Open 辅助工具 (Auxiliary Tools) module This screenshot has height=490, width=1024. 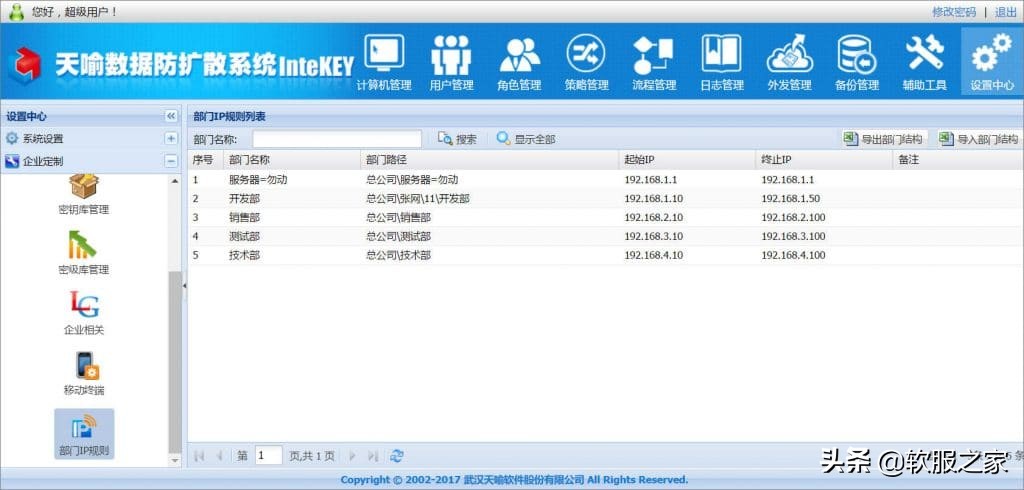click(x=925, y=63)
